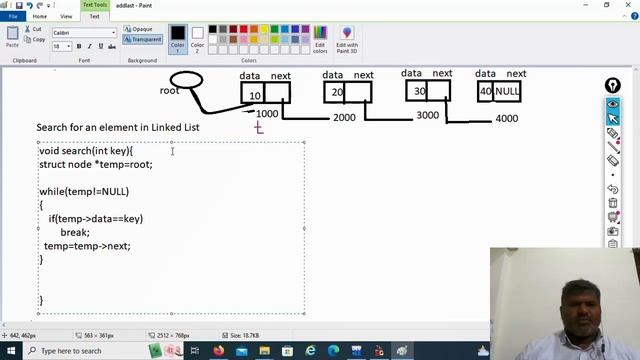Toggle underline formatting
This screenshot has height=360, width=640.
[100, 47]
